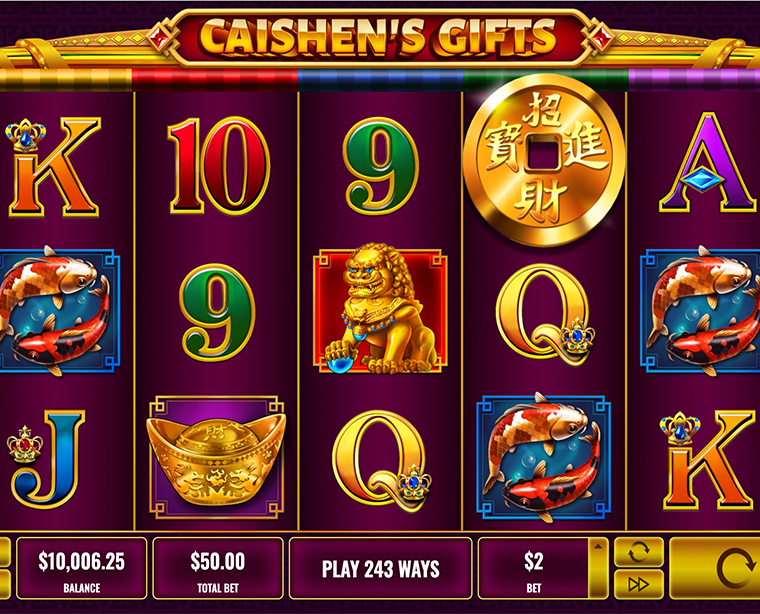Click the blue J symbol

tap(48, 458)
